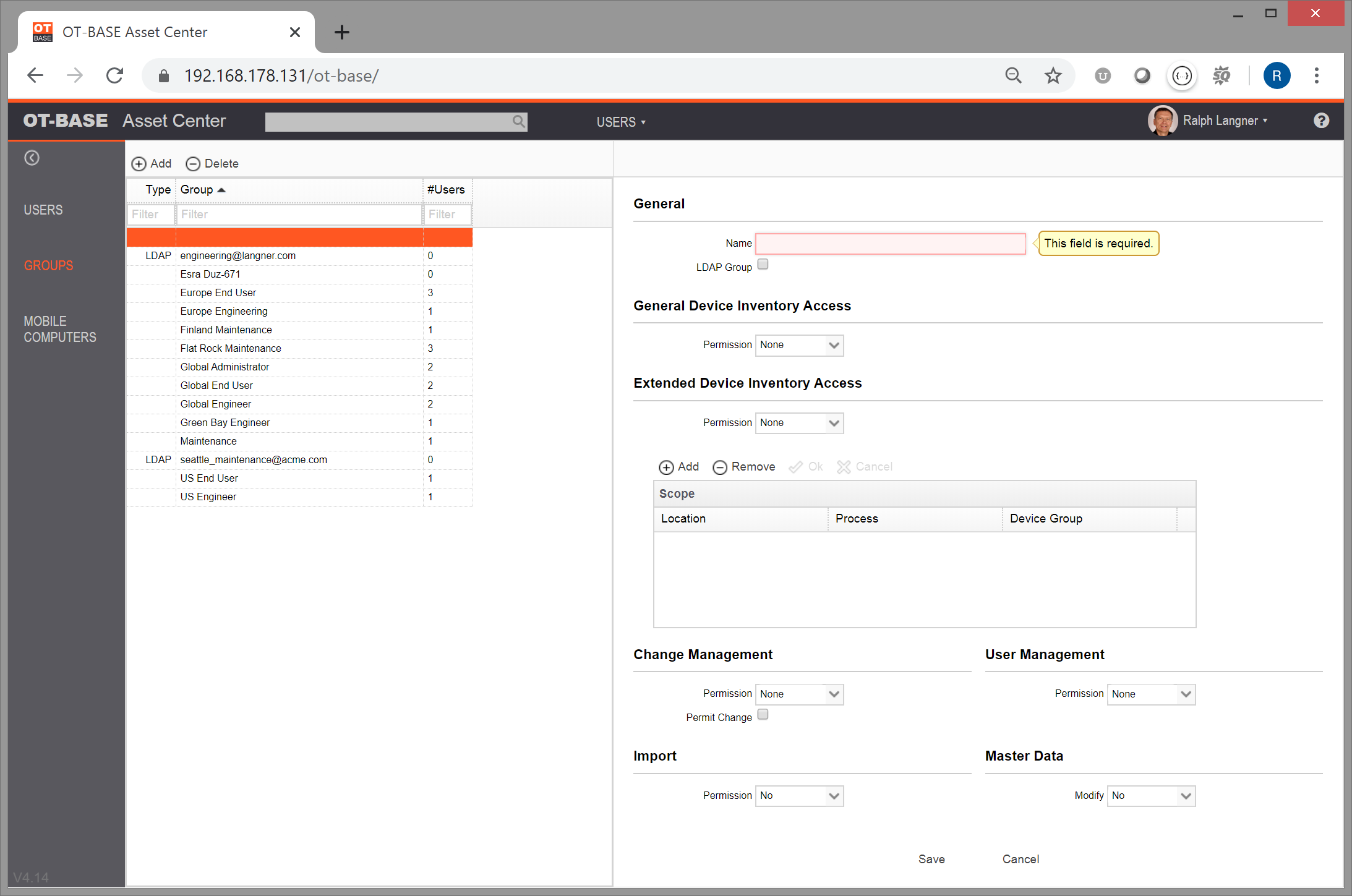Click the zoom magnifier icon in the address bar
This screenshot has height=896, width=1352.
1013,75
